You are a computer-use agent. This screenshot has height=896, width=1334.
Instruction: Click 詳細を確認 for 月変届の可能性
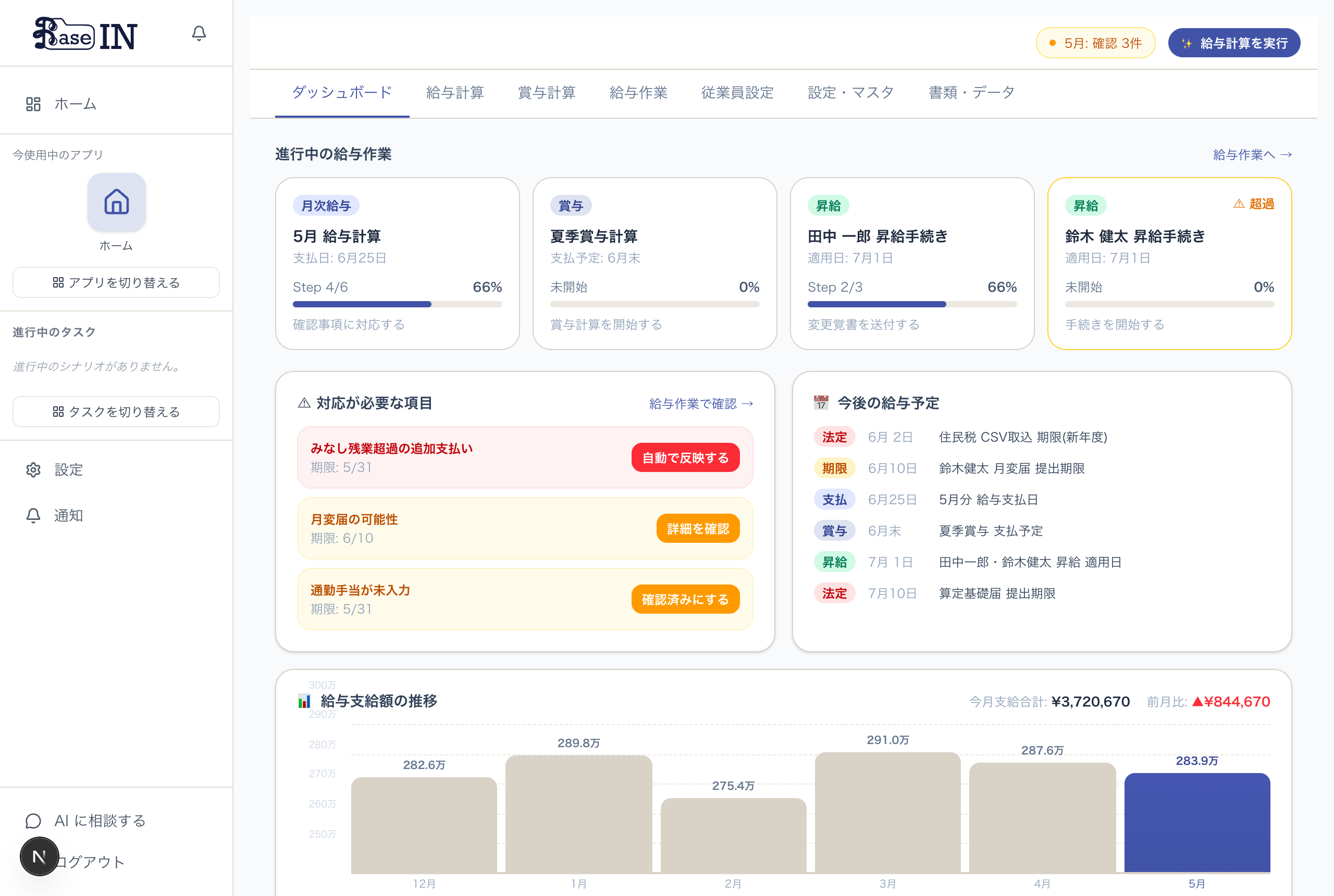698,529
